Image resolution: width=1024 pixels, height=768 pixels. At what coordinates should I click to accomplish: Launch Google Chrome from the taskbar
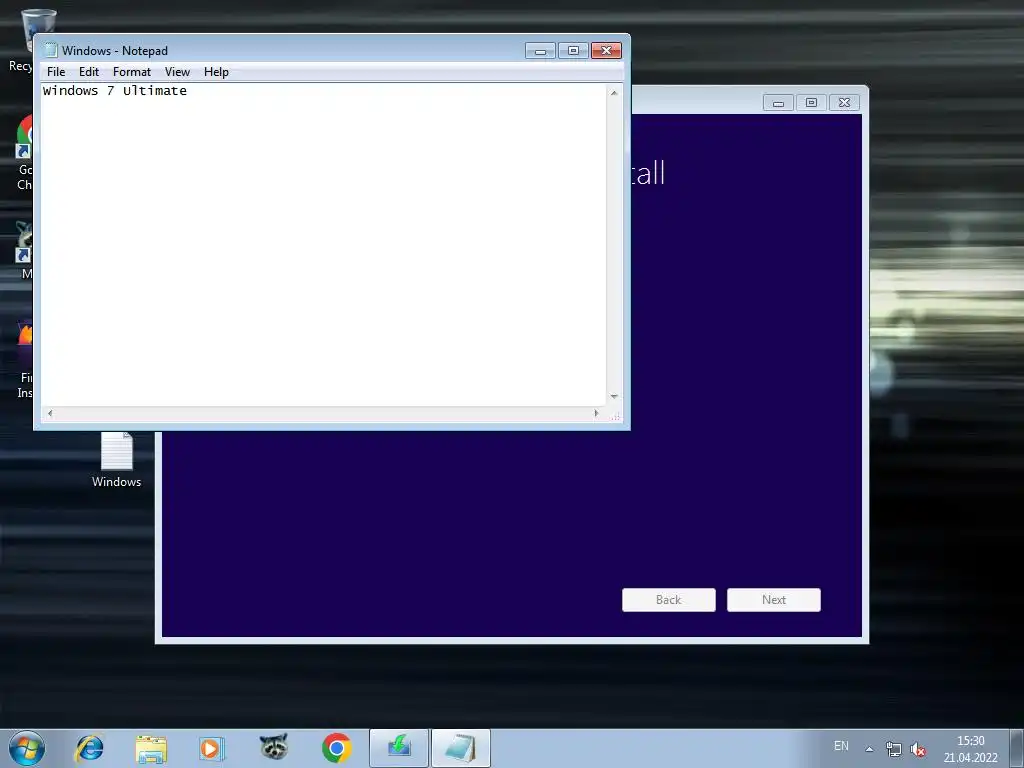click(x=336, y=748)
